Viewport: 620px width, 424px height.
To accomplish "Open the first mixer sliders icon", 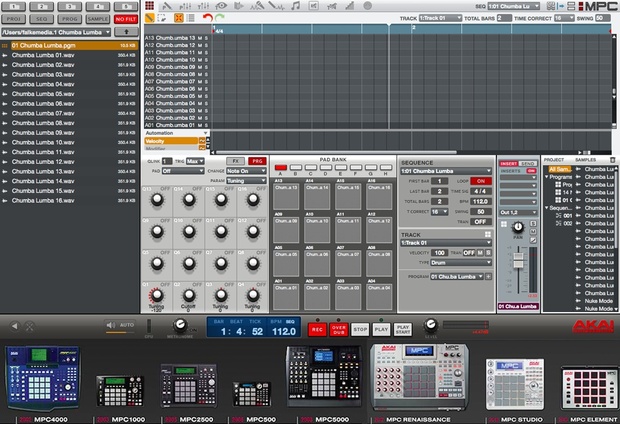I will tap(185, 6).
